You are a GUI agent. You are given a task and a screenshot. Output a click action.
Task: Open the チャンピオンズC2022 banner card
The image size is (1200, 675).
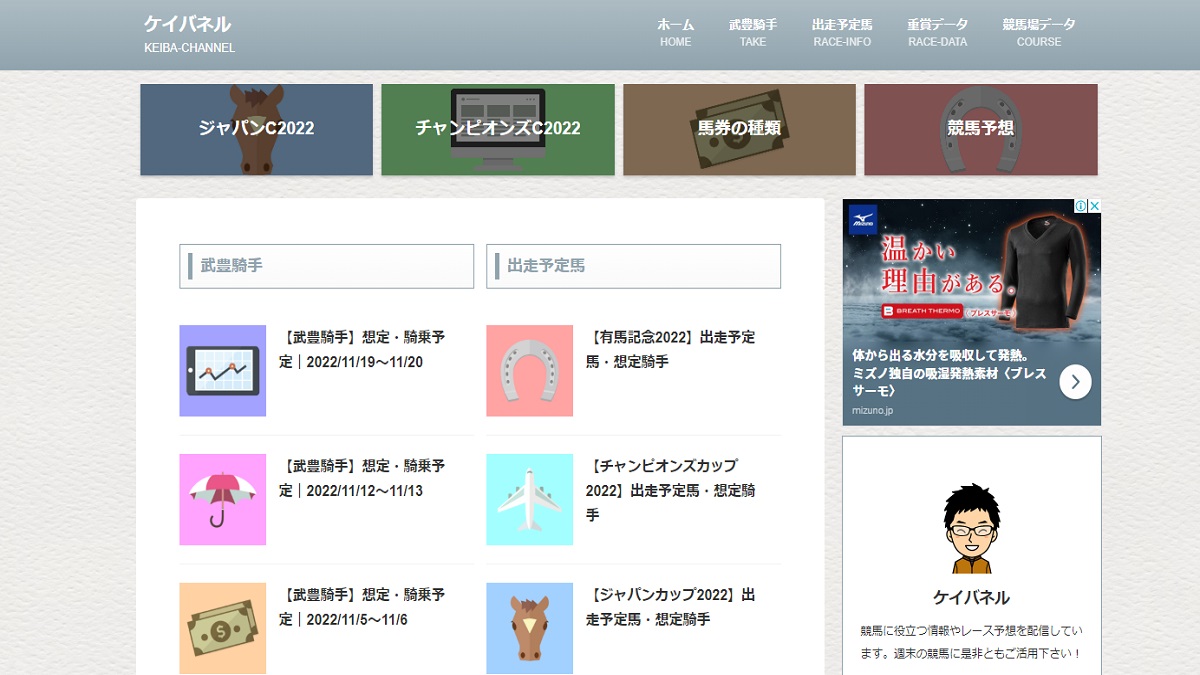pos(498,129)
